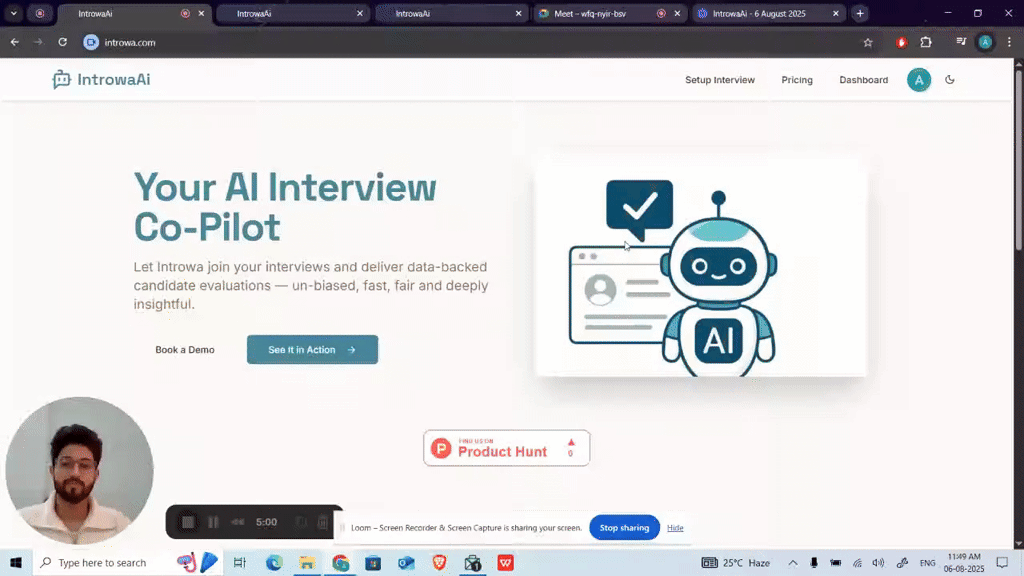Open the red extension icon in the browser toolbar
This screenshot has height=576, width=1024.
(x=901, y=42)
